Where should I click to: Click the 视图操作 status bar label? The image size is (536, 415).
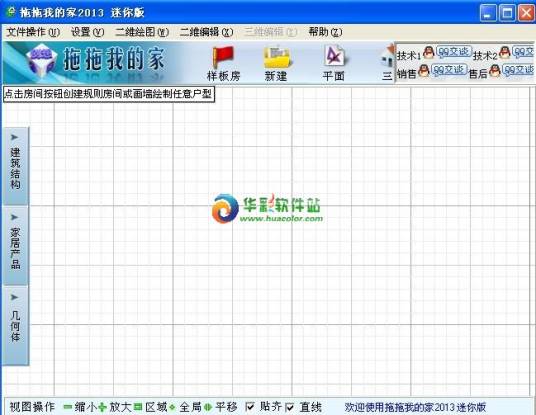click(x=32, y=407)
